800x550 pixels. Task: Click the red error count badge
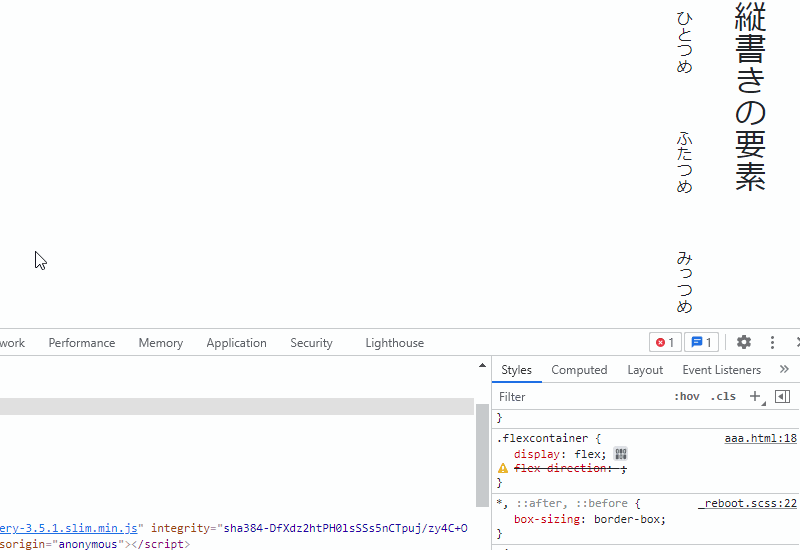(665, 342)
